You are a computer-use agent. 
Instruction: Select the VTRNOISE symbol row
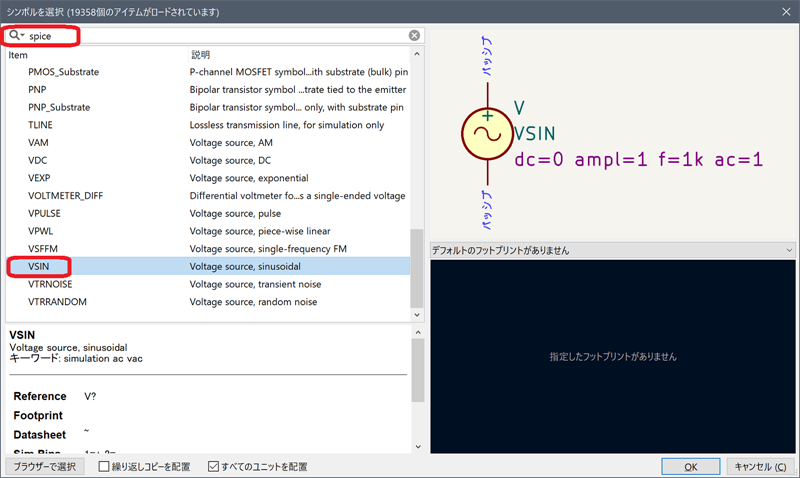208,284
